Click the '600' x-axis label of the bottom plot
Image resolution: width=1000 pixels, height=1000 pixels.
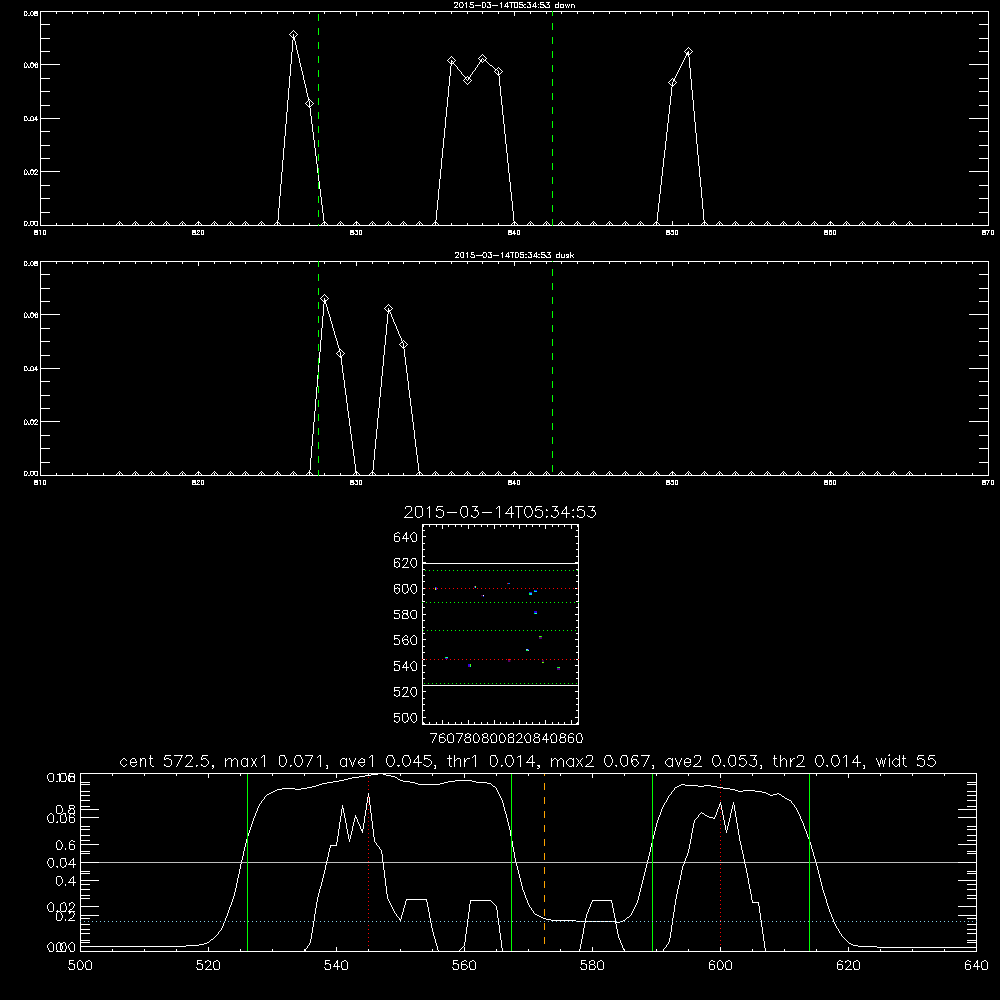(x=720, y=966)
